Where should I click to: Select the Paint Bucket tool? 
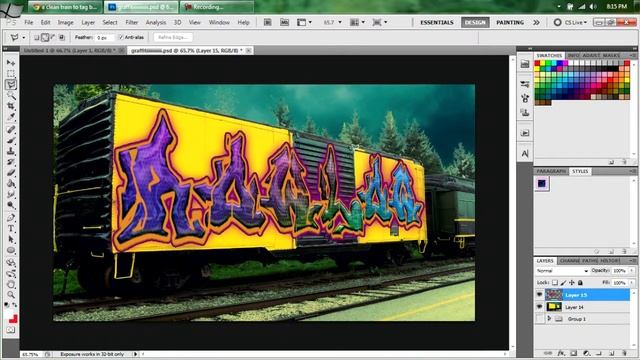click(x=11, y=184)
